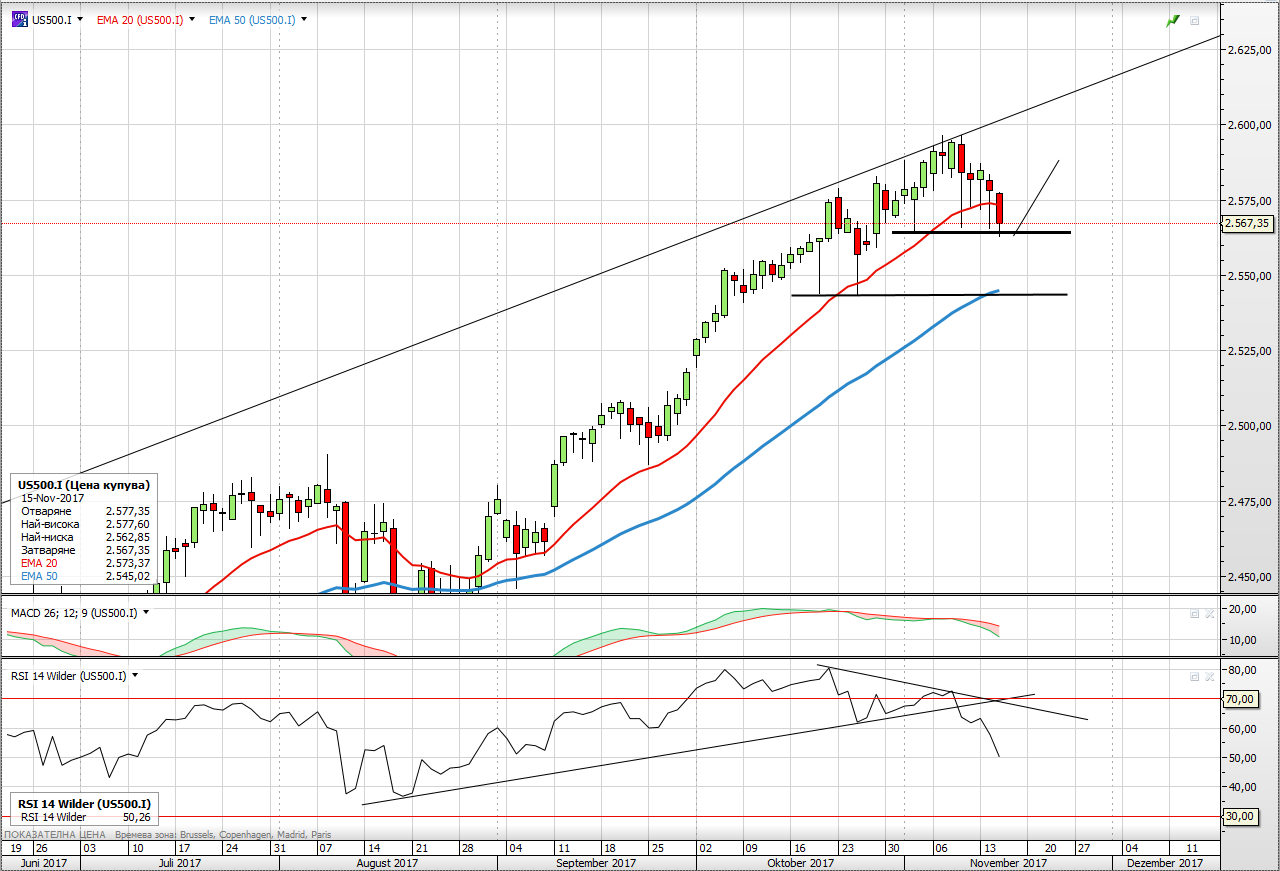Image resolution: width=1280 pixels, height=871 pixels.
Task: Toggle the RSI 14 Wilder indicator display
Action: 65,676
